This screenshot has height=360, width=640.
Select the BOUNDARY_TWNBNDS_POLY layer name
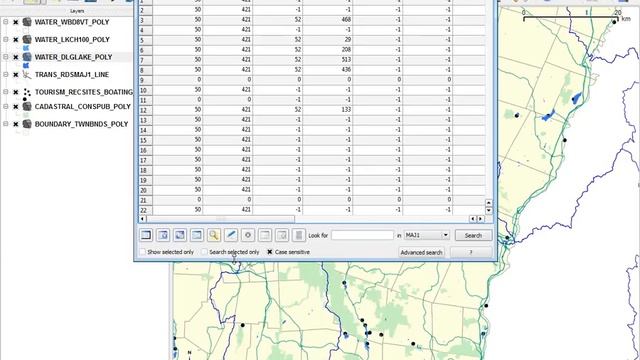click(81, 124)
